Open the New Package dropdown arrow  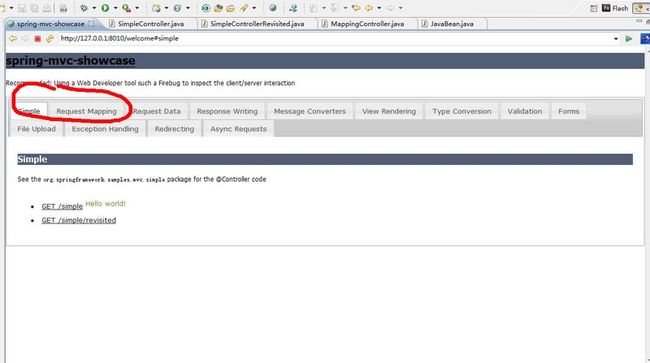(x=166, y=8)
